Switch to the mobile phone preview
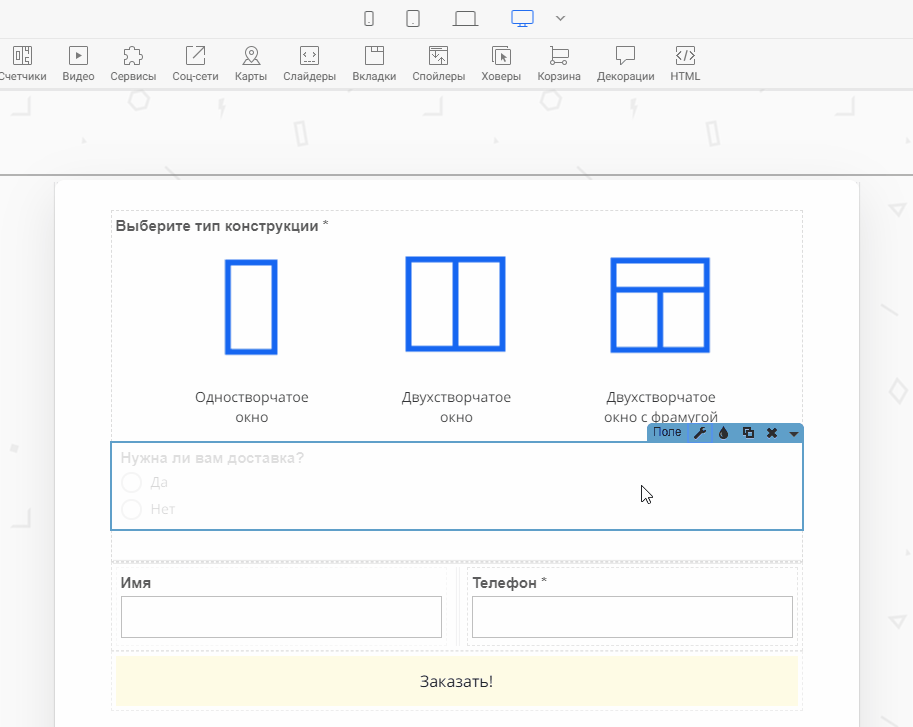This screenshot has width=913, height=727. (x=369, y=18)
